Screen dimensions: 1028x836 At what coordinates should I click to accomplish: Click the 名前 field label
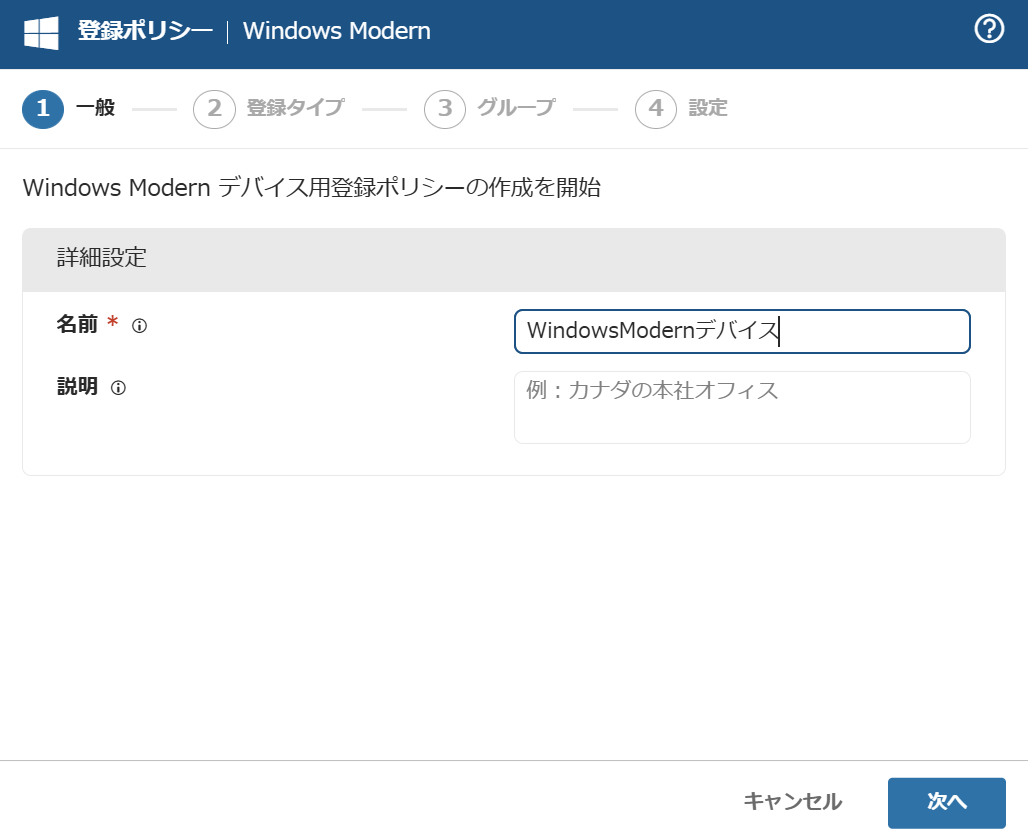coord(77,324)
